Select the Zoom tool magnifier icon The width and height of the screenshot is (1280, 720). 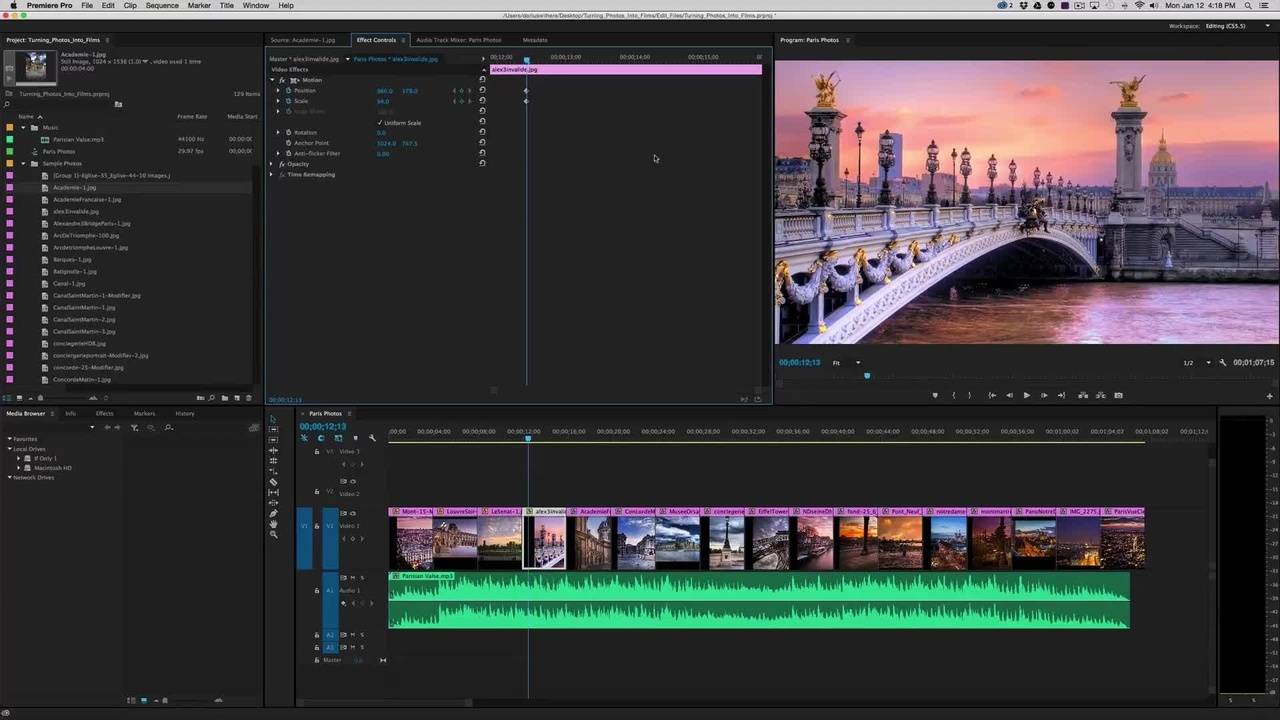click(273, 535)
